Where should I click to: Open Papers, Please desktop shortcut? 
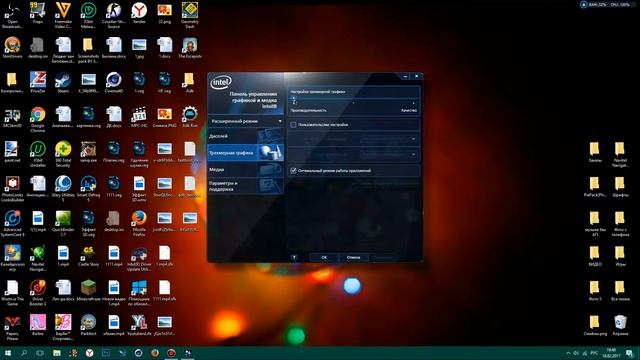(x=12, y=327)
